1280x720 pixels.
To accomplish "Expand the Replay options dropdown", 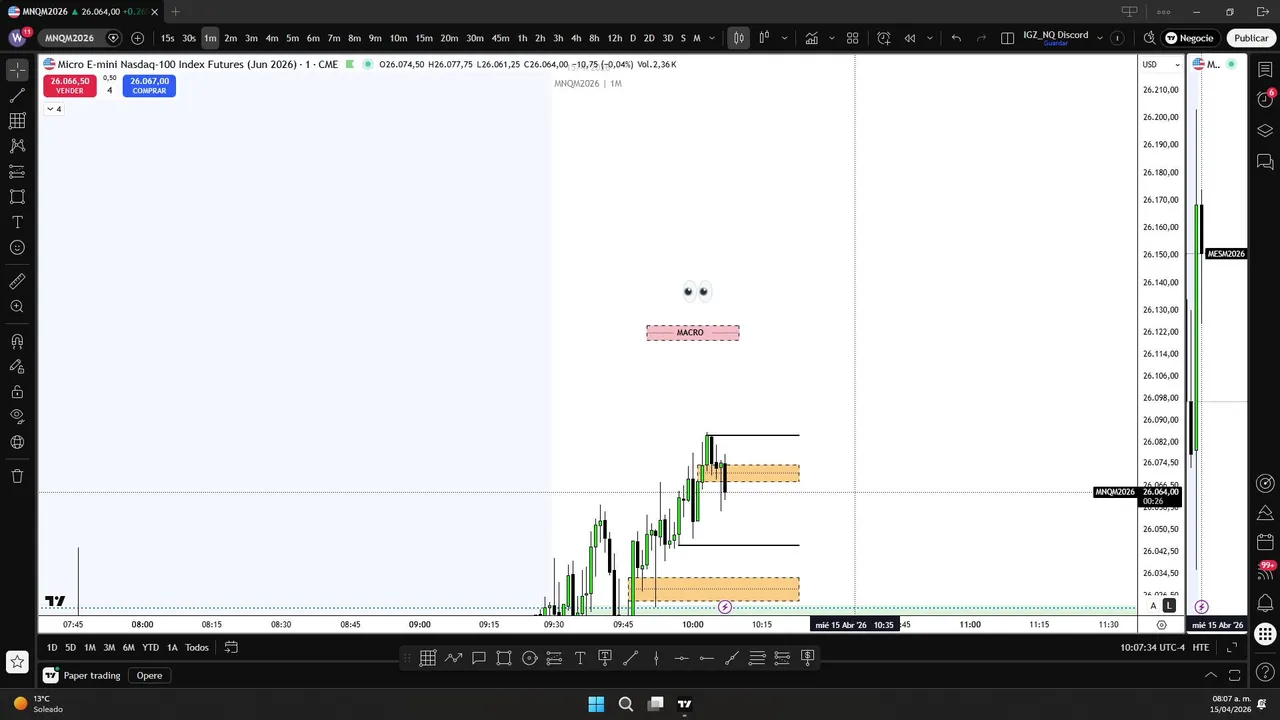I will click(930, 38).
